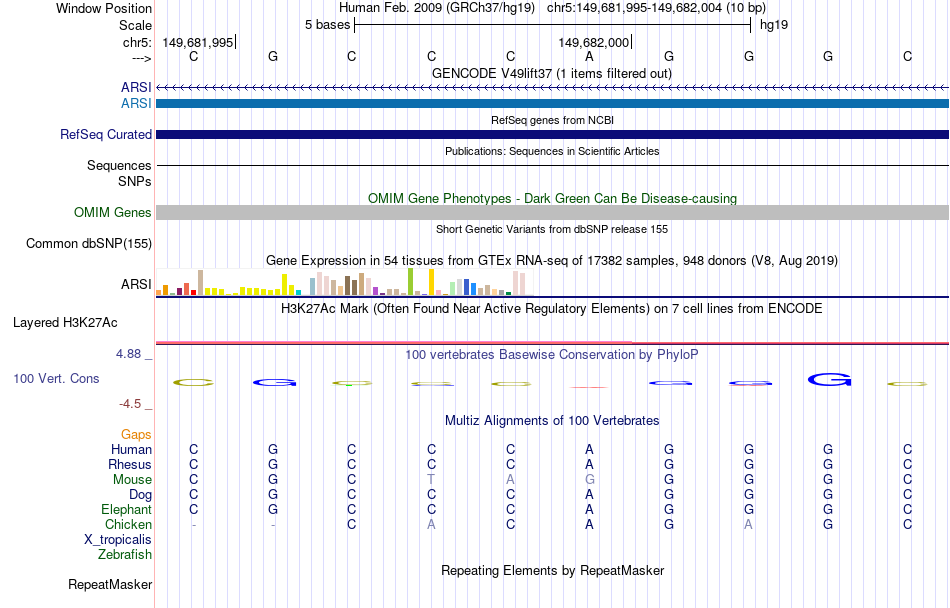
Task: Click the light-blue ARSI transcript bar
Action: click(x=552, y=104)
